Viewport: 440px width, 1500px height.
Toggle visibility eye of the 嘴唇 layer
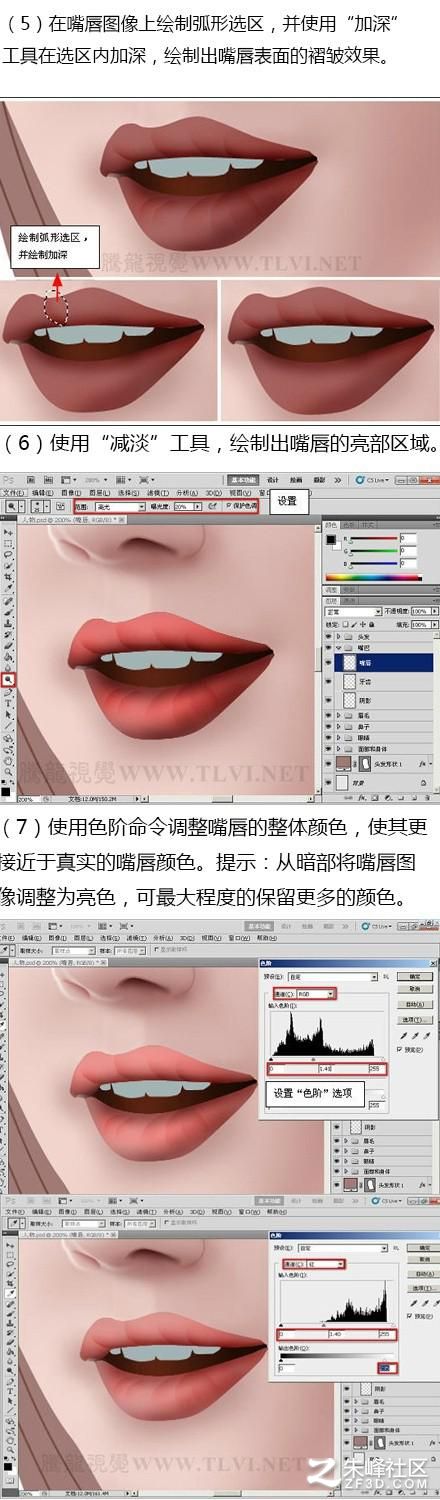tap(327, 662)
